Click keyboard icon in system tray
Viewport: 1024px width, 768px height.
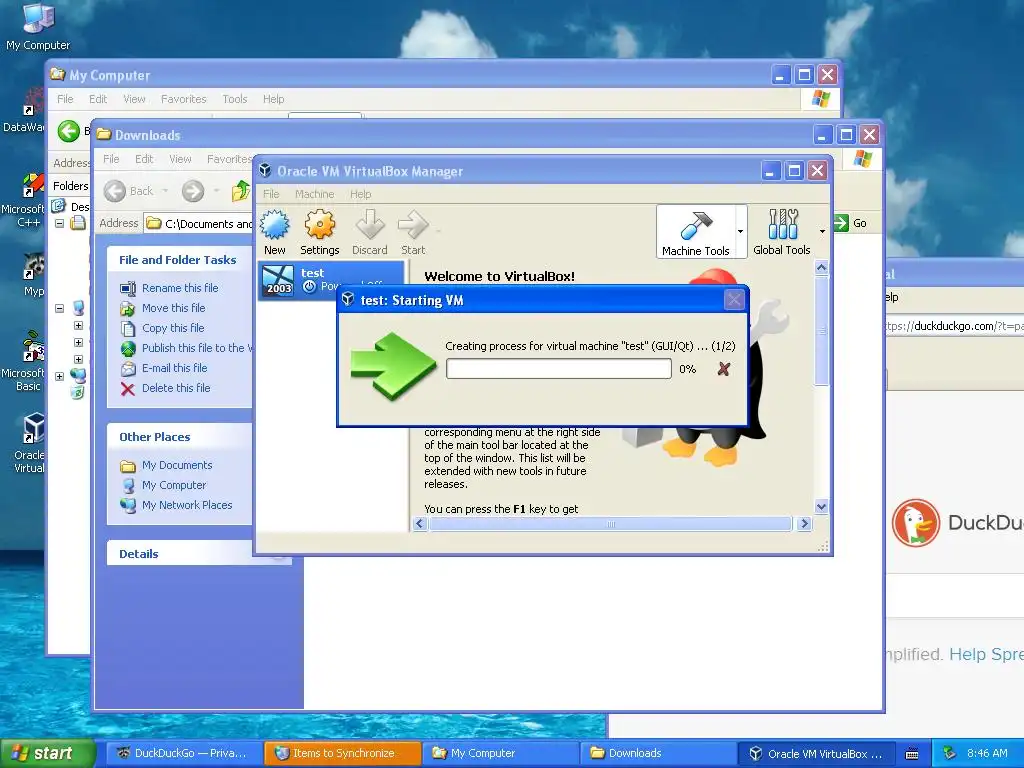[x=912, y=754]
